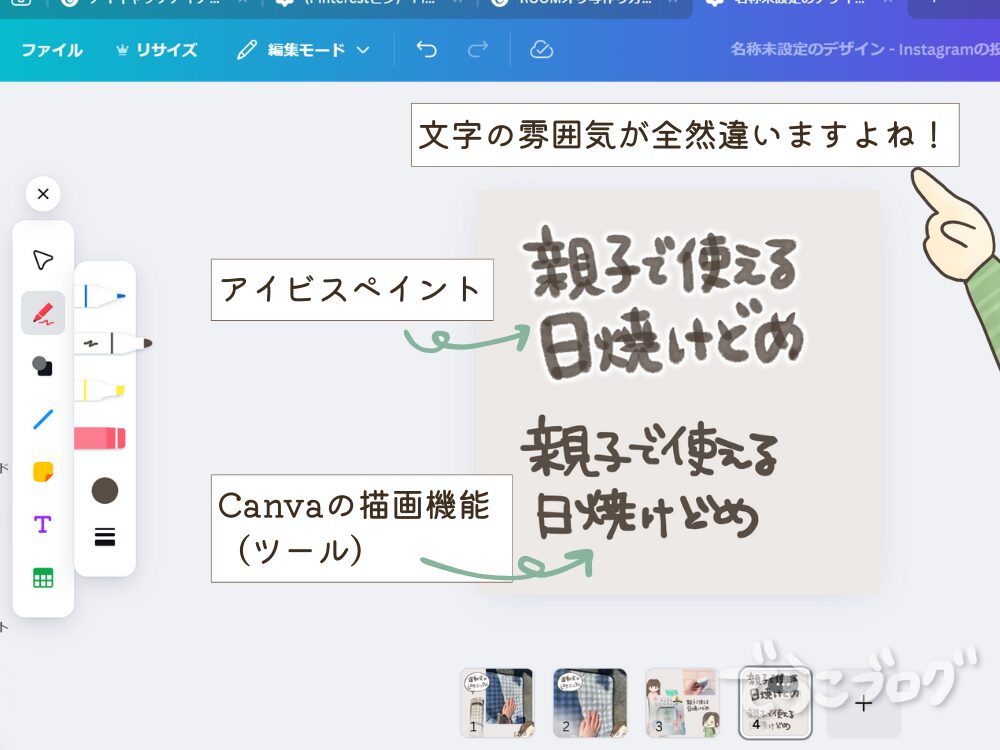Image resolution: width=1000 pixels, height=750 pixels.
Task: Add a yellow sticky note
Action: 43,472
